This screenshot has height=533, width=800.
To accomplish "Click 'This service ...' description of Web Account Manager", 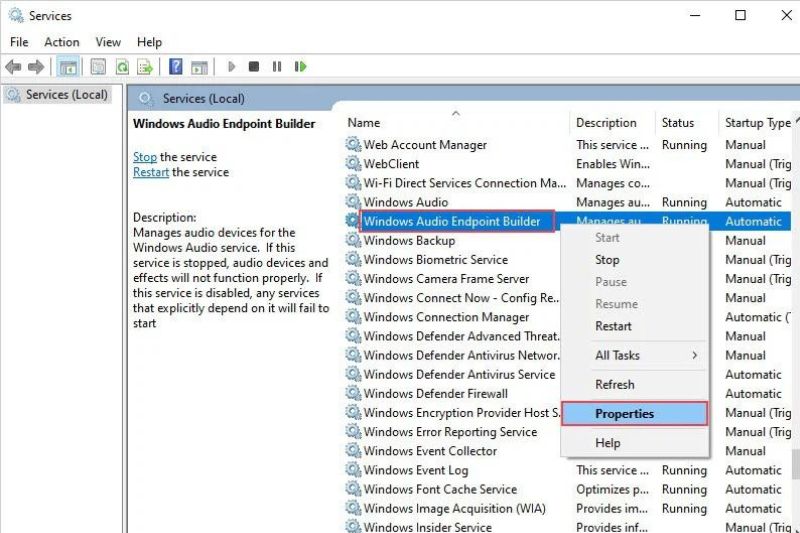I will tap(612, 144).
